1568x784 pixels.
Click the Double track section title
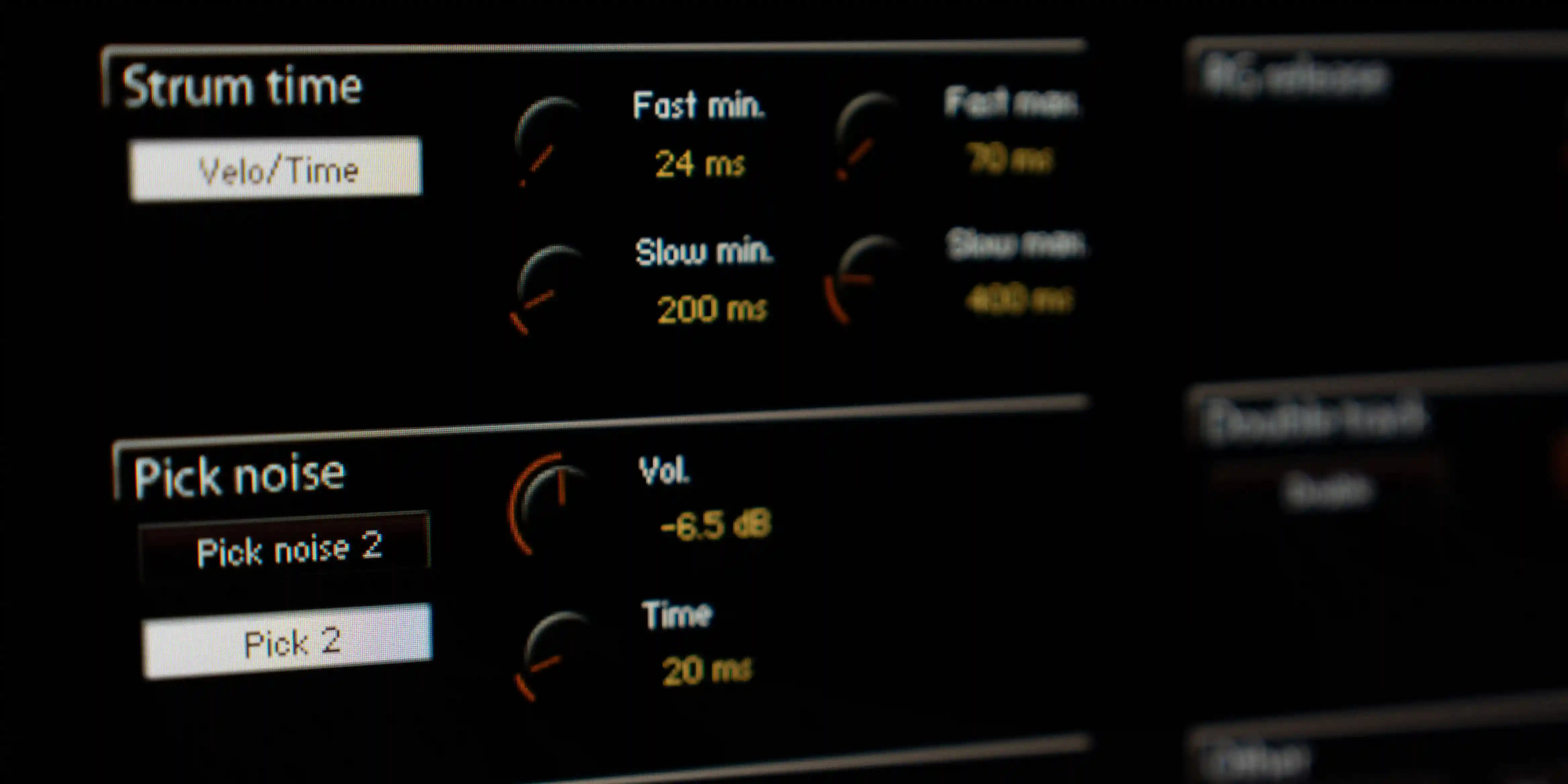(1316, 419)
